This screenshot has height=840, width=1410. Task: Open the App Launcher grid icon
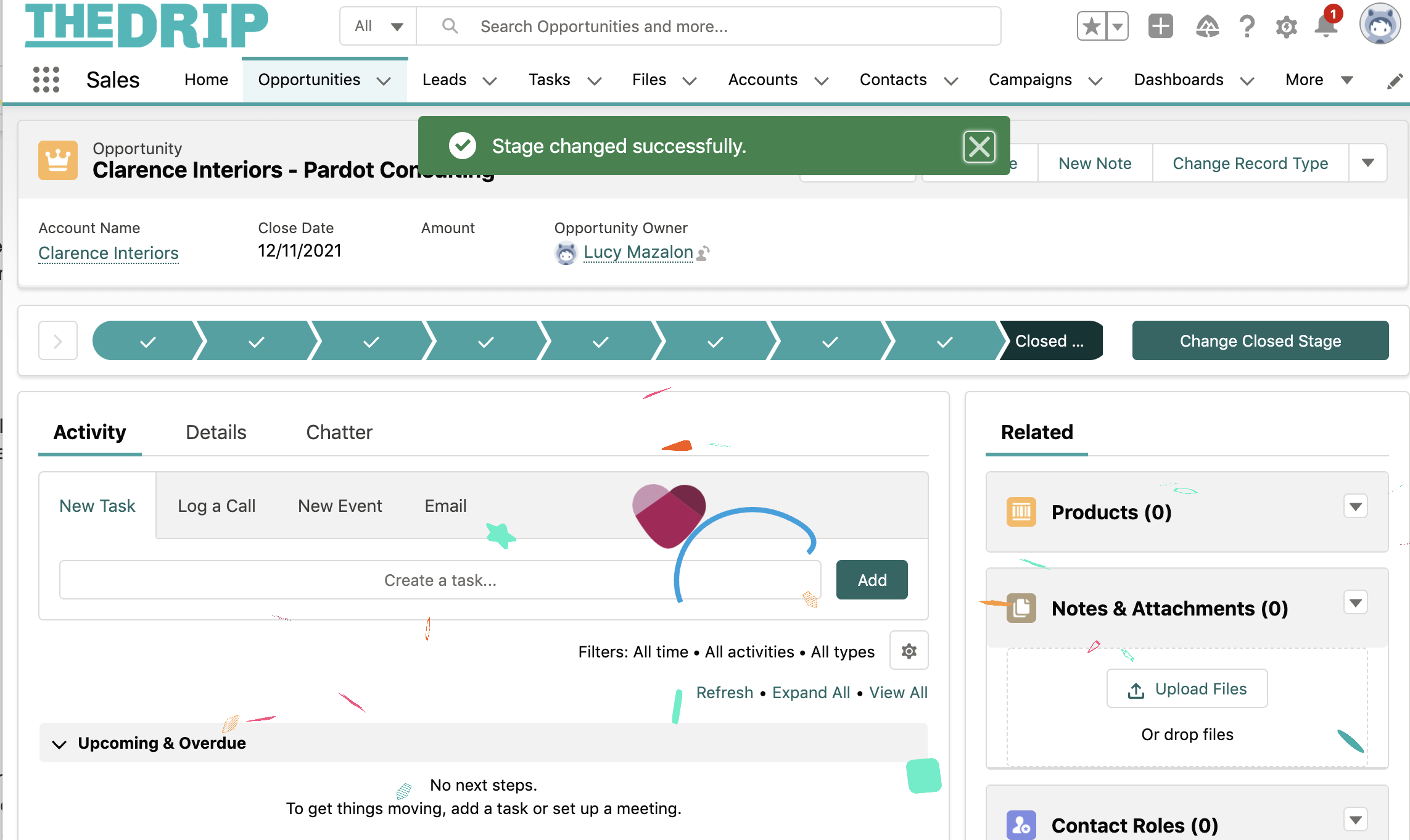pyautogui.click(x=46, y=80)
